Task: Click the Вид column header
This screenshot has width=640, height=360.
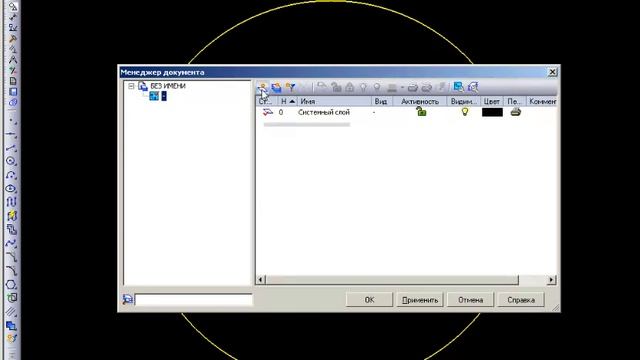Action: click(x=382, y=101)
